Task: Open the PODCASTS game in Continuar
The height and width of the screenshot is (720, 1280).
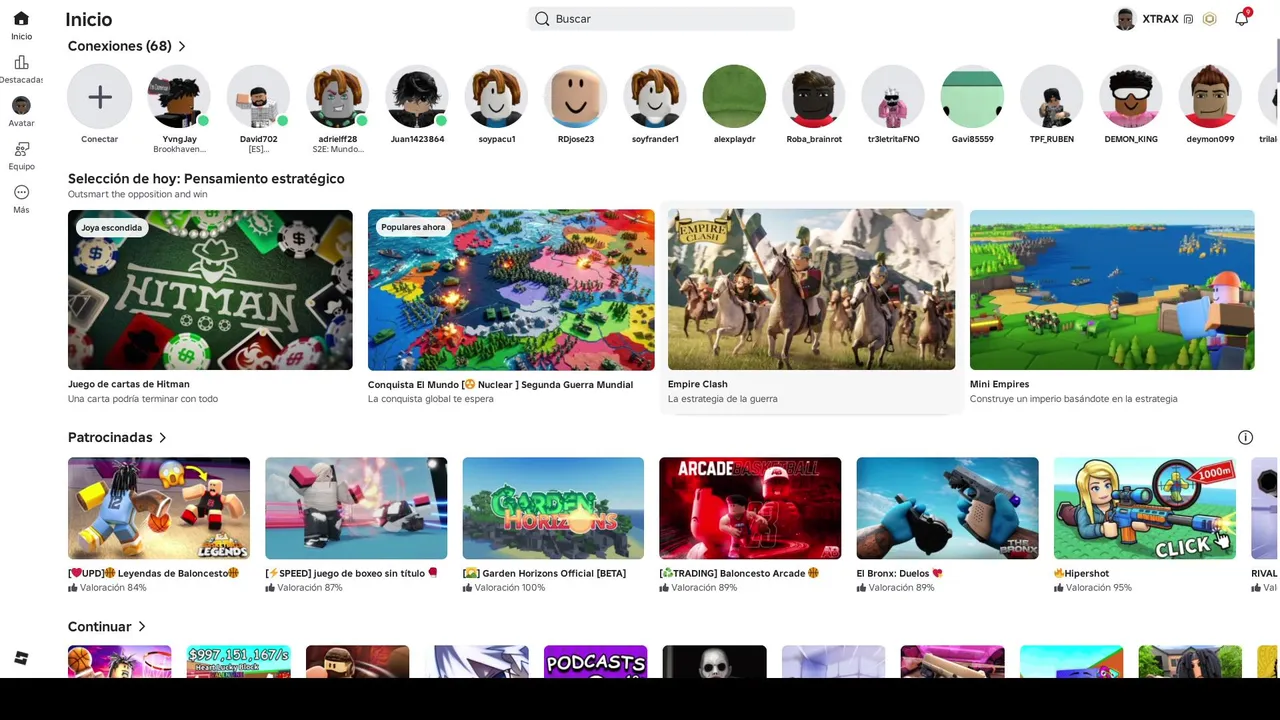Action: click(x=595, y=661)
